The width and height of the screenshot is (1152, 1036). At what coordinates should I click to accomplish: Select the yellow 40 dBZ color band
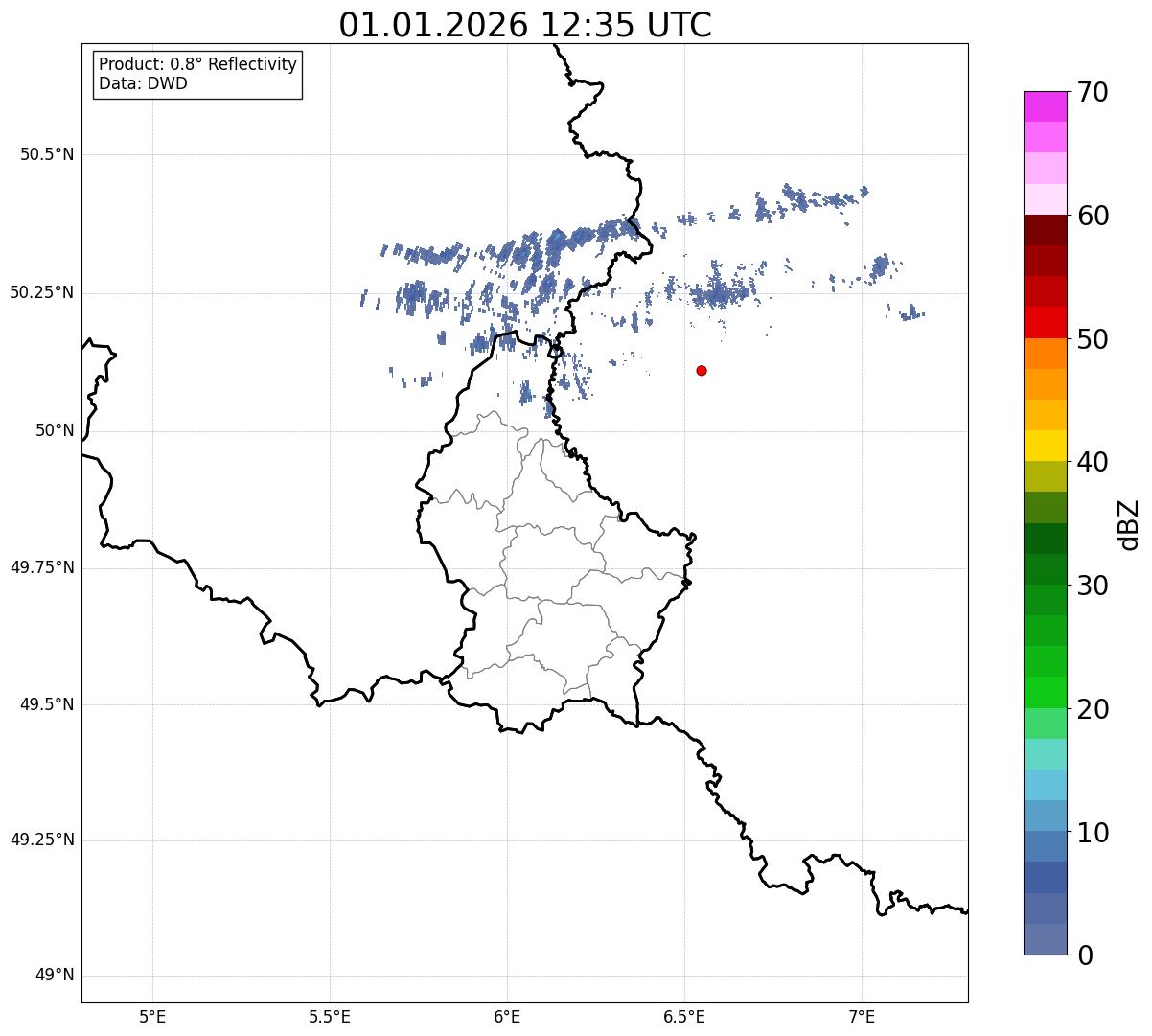pyautogui.click(x=1045, y=447)
